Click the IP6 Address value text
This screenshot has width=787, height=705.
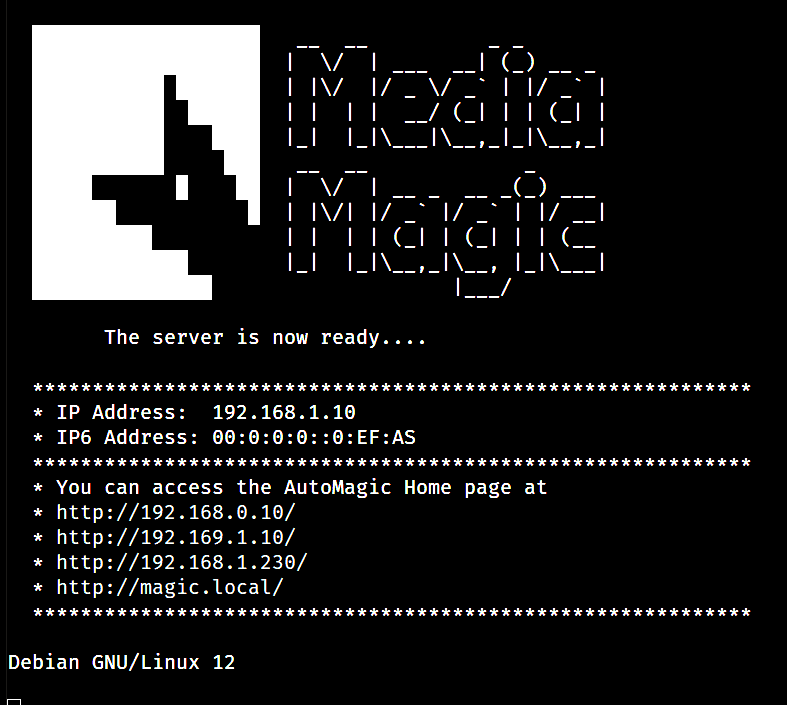(x=314, y=438)
